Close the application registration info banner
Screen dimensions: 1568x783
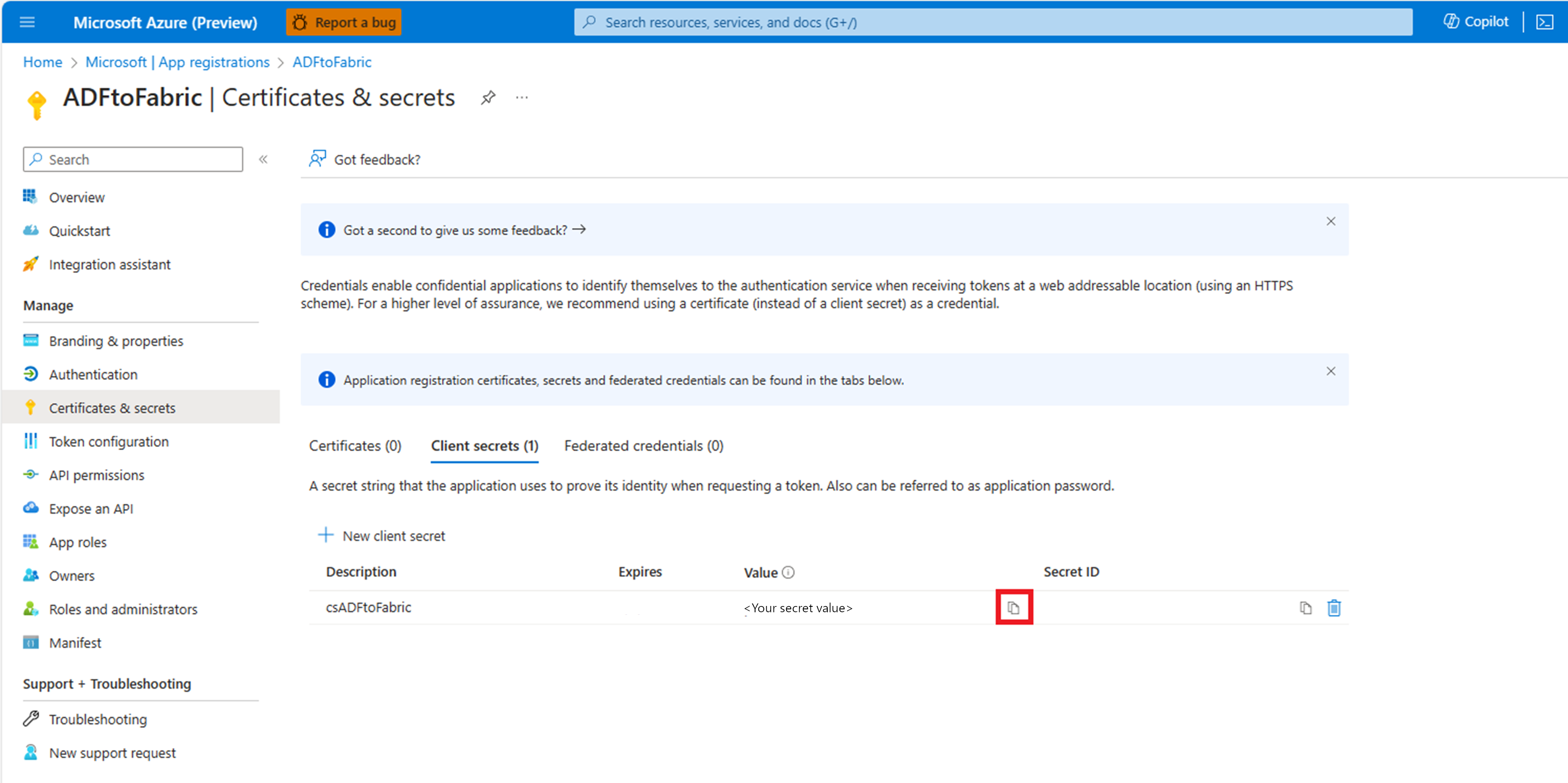[1330, 371]
